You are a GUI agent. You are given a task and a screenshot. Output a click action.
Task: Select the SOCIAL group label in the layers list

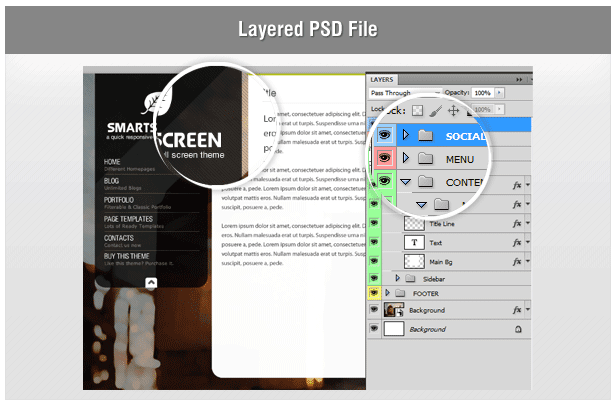click(x=466, y=136)
